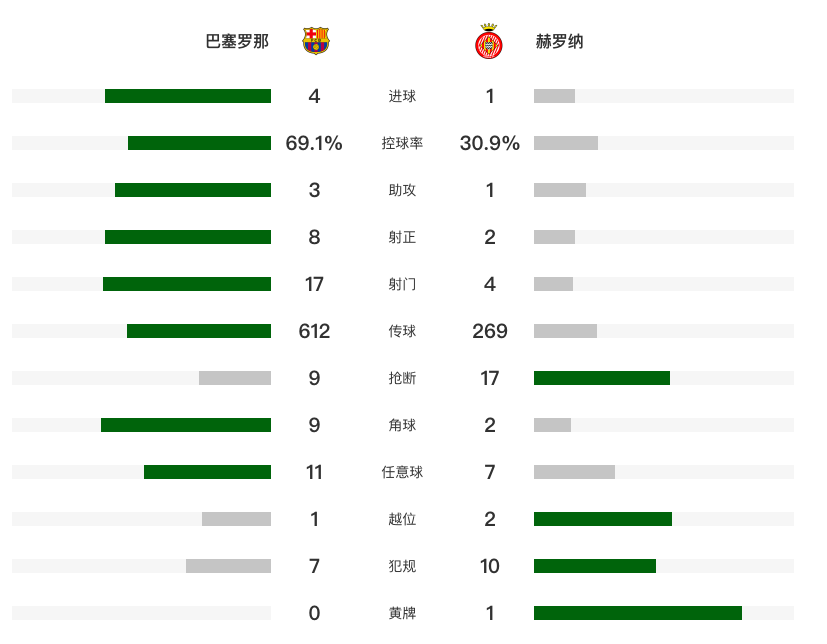Open the 巴塞罗那 team name link
827x644 pixels.
tap(237, 41)
